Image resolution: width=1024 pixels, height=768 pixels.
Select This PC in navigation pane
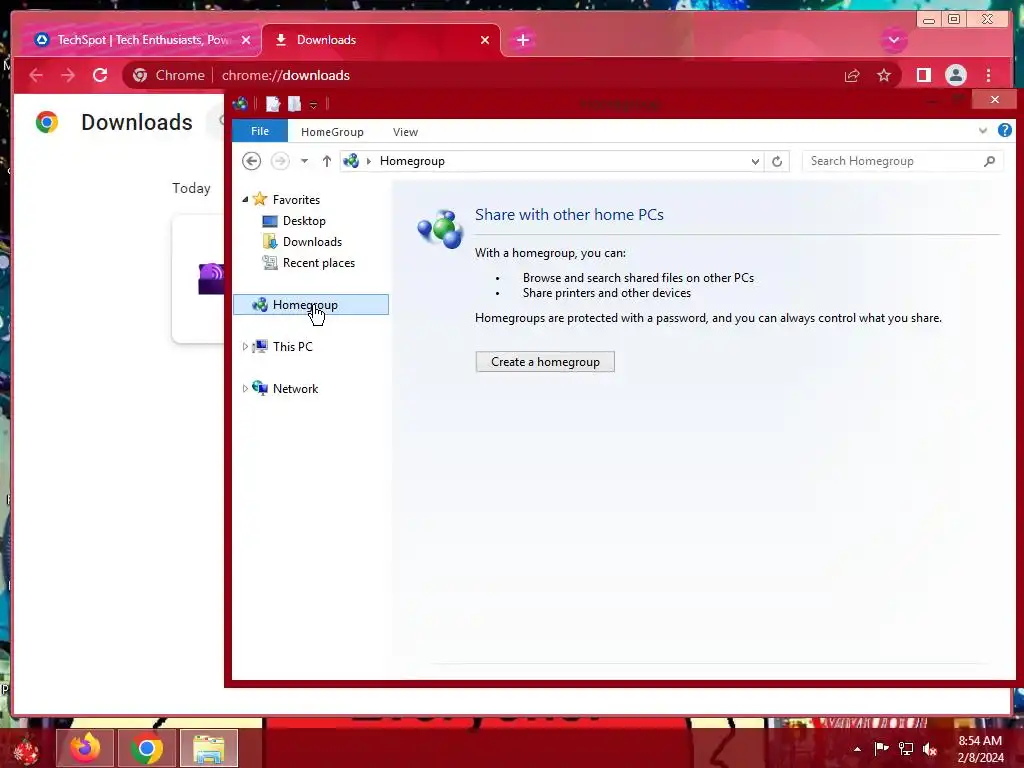[x=292, y=346]
